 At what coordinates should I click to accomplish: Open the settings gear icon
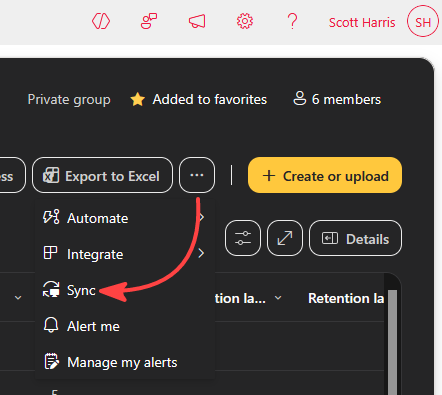pyautogui.click(x=245, y=21)
